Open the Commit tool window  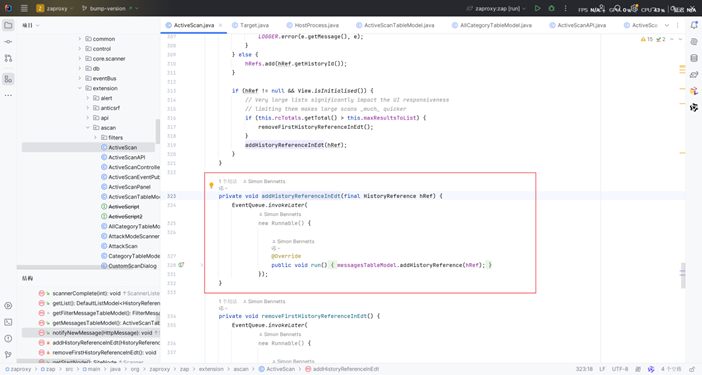coord(8,42)
